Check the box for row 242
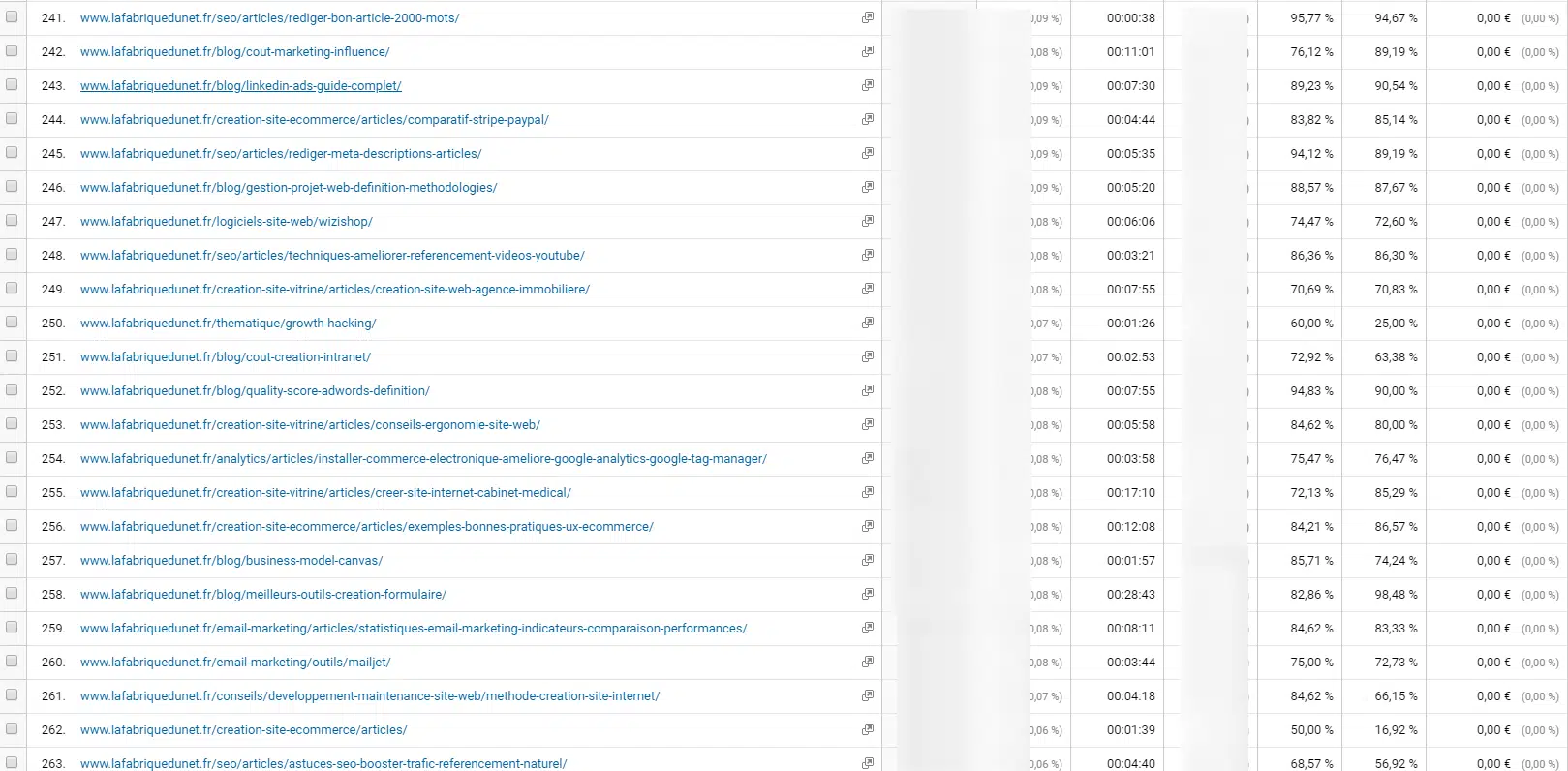Screen dimensions: 1568x771 [12, 50]
